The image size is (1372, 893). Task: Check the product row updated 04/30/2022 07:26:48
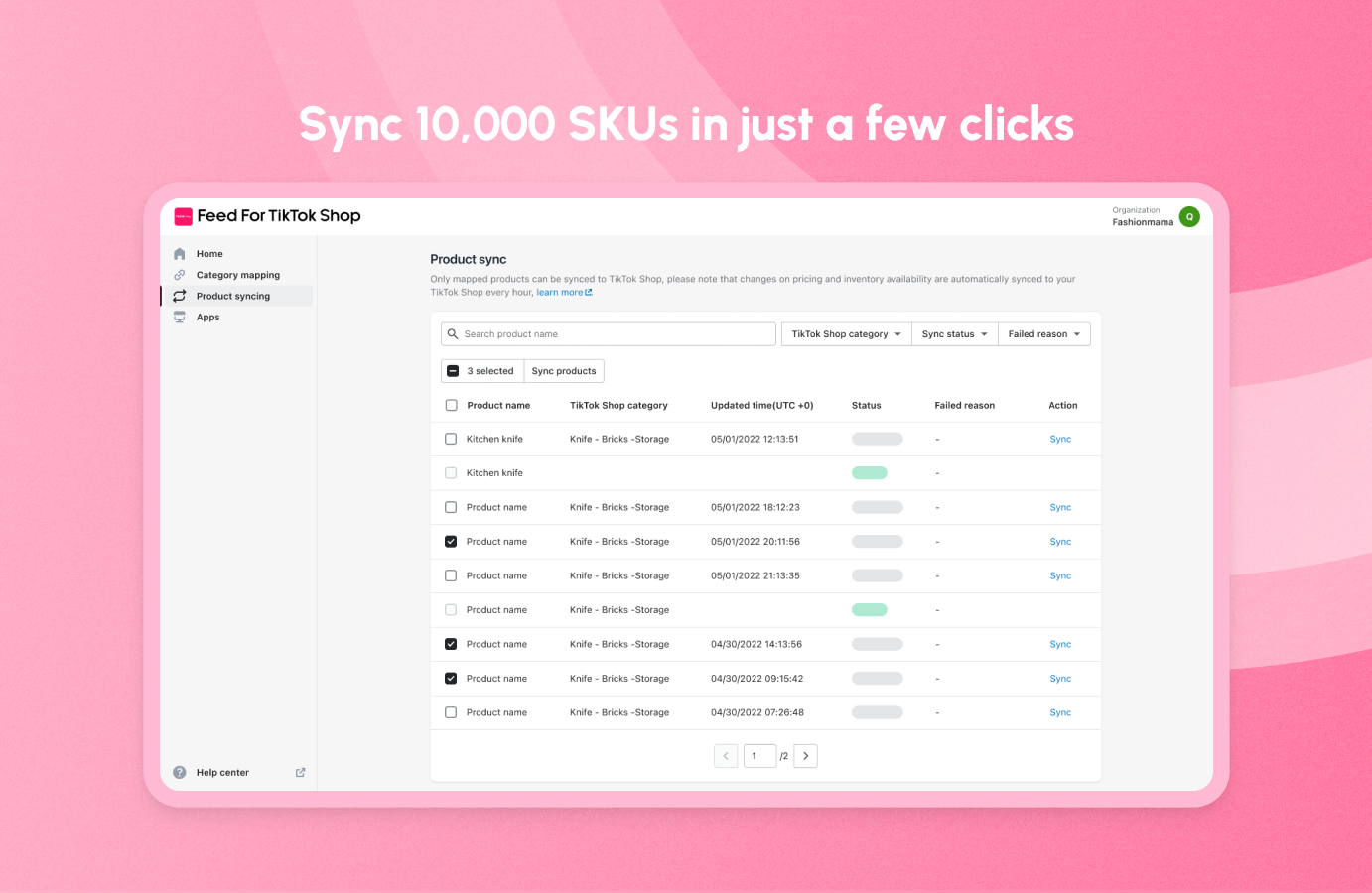point(451,712)
